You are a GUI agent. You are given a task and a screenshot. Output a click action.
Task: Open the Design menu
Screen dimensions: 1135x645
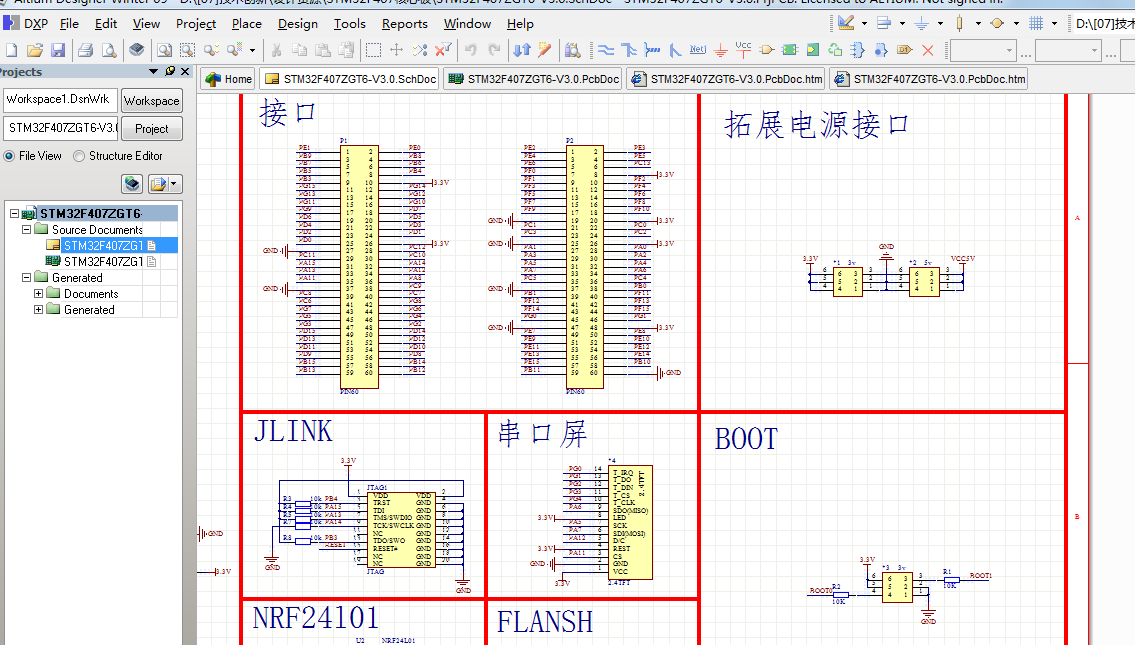(298, 24)
